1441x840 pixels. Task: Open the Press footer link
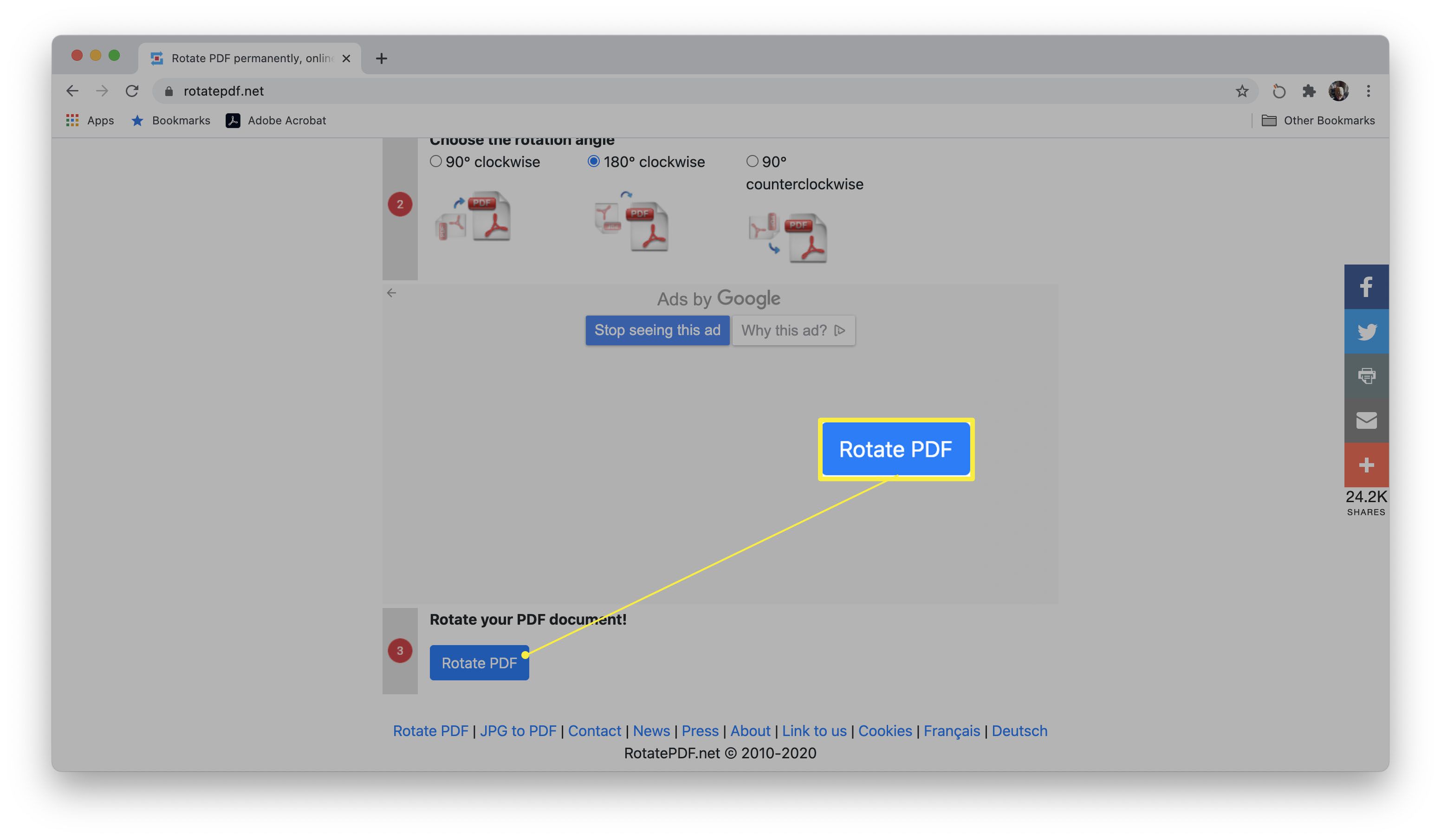tap(700, 731)
